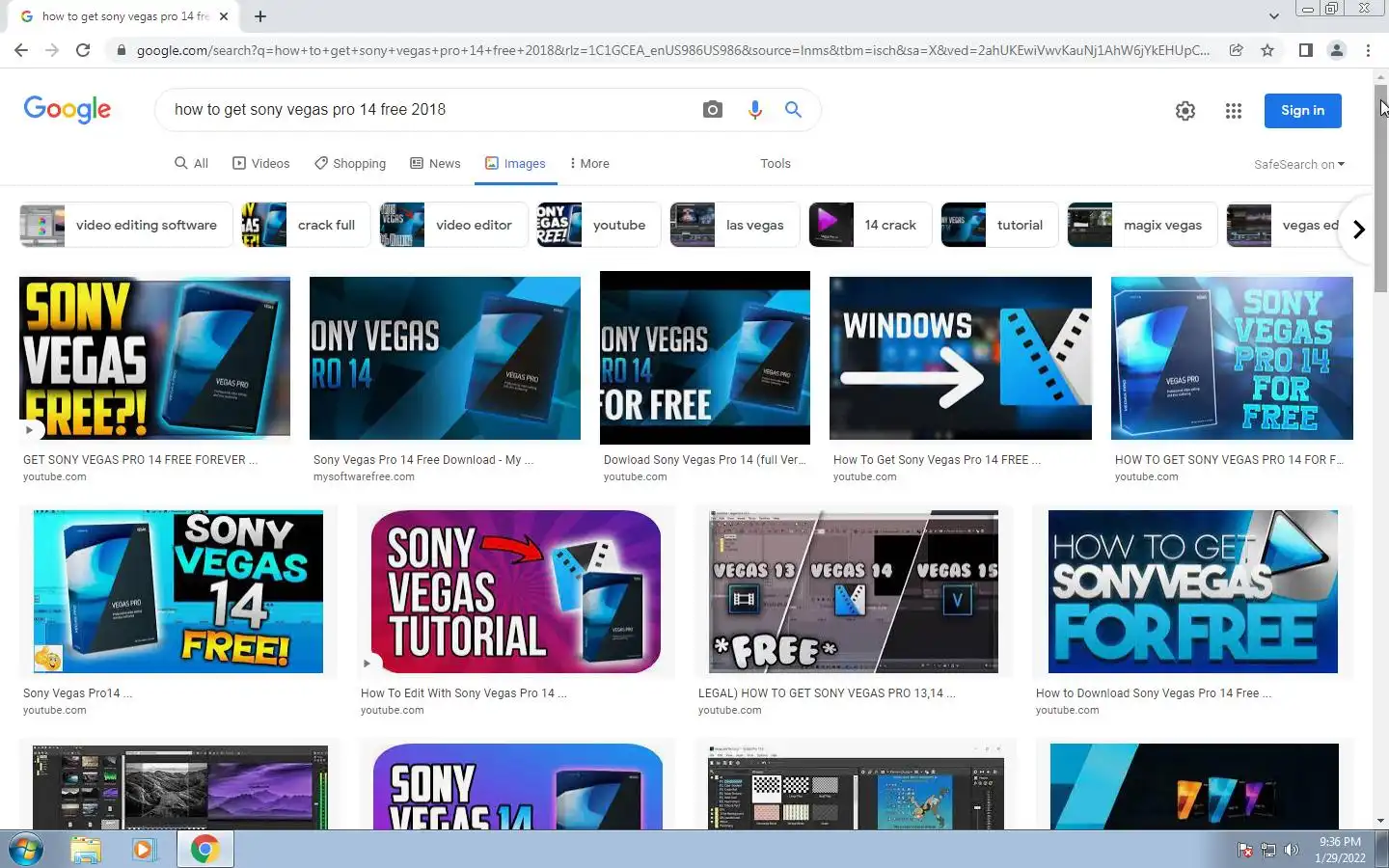Filter by video editing software chip

(126, 226)
